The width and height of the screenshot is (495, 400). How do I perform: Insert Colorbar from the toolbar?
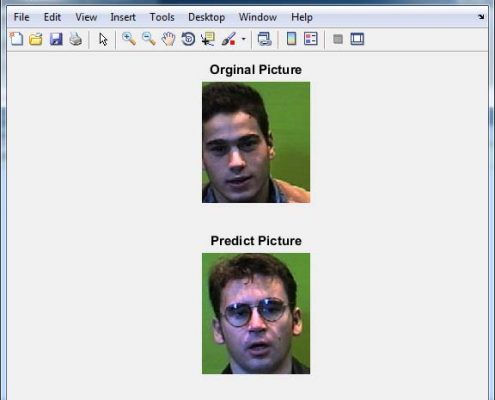tap(291, 39)
